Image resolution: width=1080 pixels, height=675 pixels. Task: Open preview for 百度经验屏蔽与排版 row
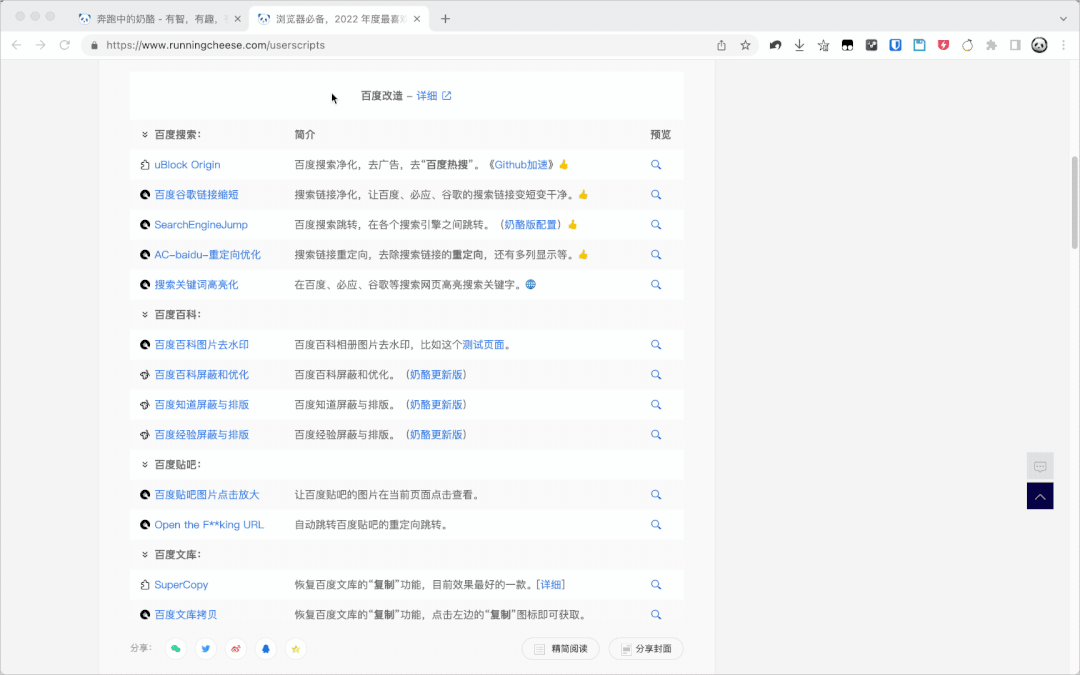click(656, 435)
